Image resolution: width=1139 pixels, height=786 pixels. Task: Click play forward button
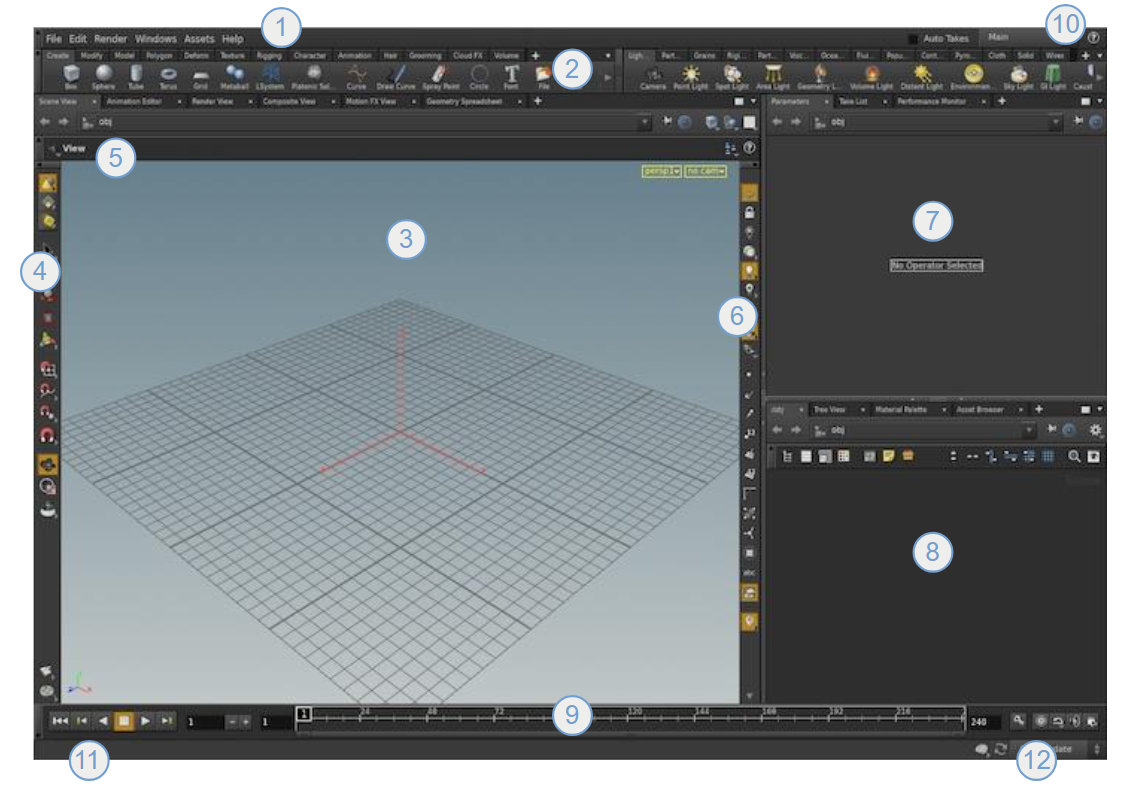tap(145, 721)
